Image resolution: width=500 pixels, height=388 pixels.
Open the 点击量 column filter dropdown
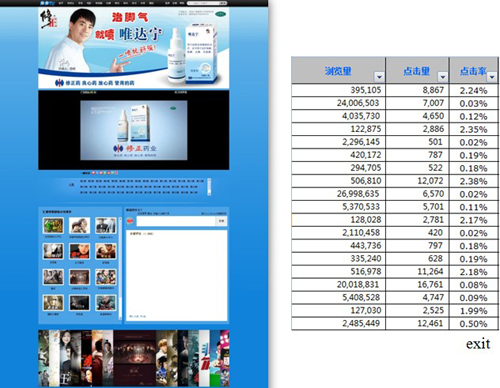click(x=442, y=77)
